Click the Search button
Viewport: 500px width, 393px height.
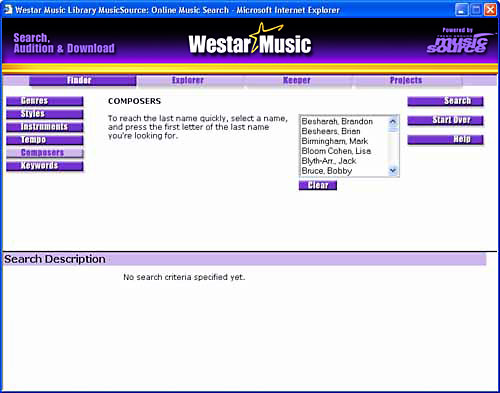pos(445,101)
